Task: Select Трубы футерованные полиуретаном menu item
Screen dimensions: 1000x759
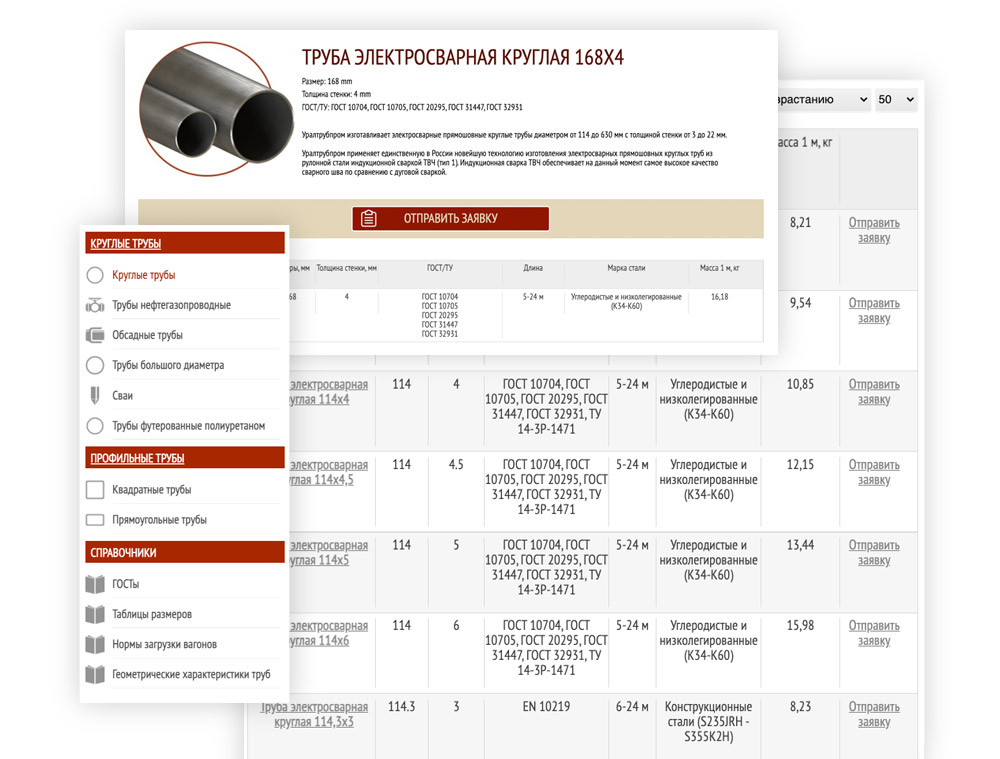Action: pos(188,426)
